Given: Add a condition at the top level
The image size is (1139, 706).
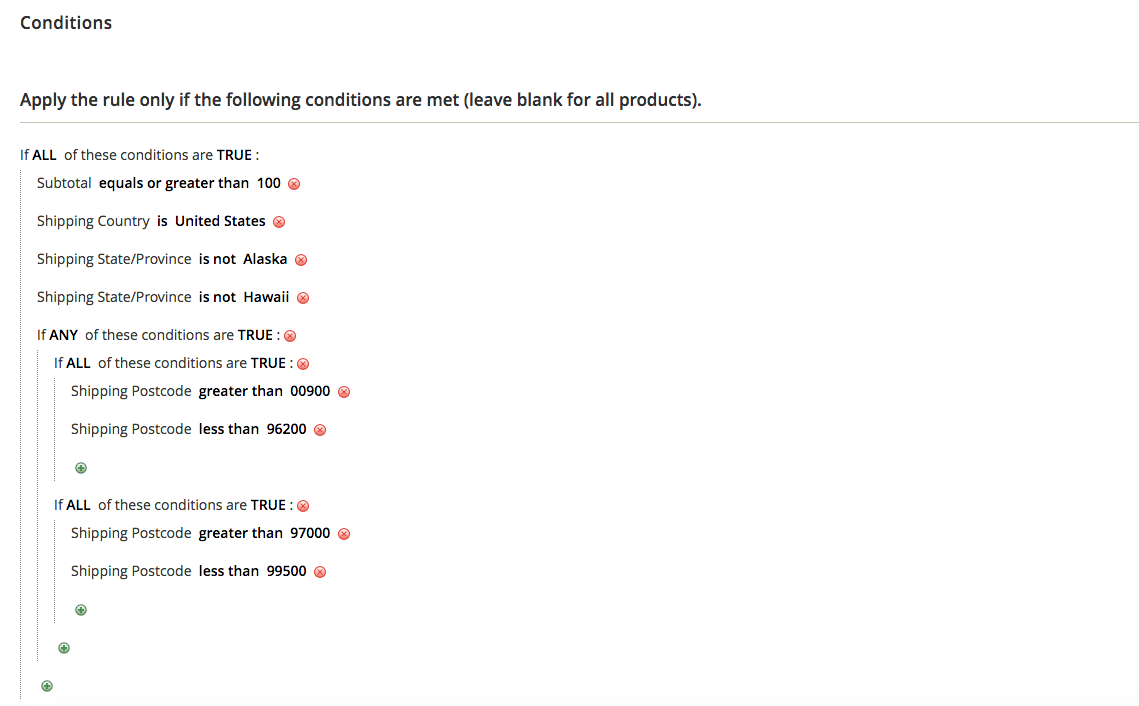Looking at the screenshot, I should (x=47, y=685).
